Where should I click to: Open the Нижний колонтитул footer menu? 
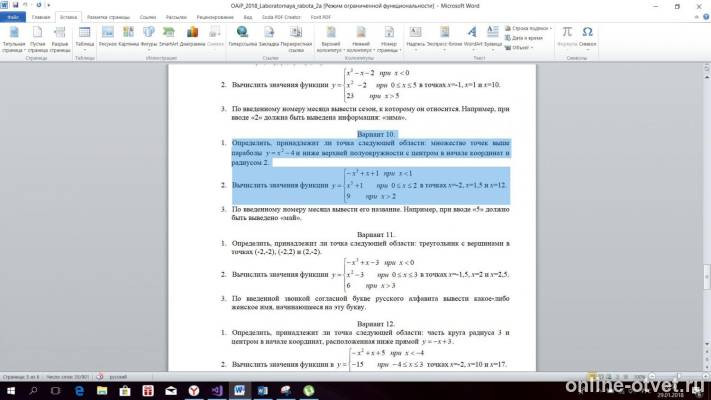click(x=361, y=39)
